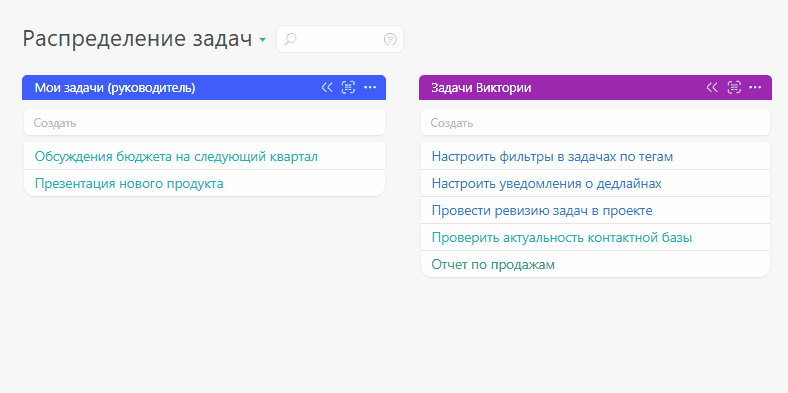Click the "Распределение задач" board title
This screenshot has height=393, width=788.
pos(137,39)
